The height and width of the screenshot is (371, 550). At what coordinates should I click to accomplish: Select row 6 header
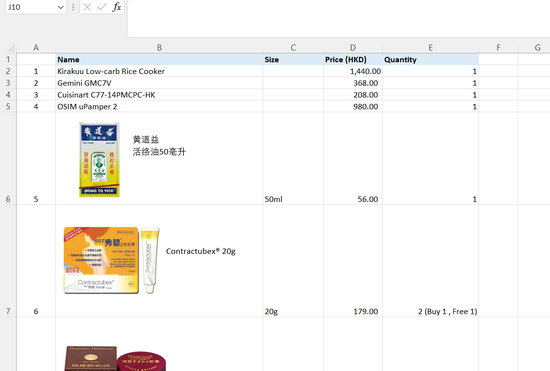coord(8,158)
